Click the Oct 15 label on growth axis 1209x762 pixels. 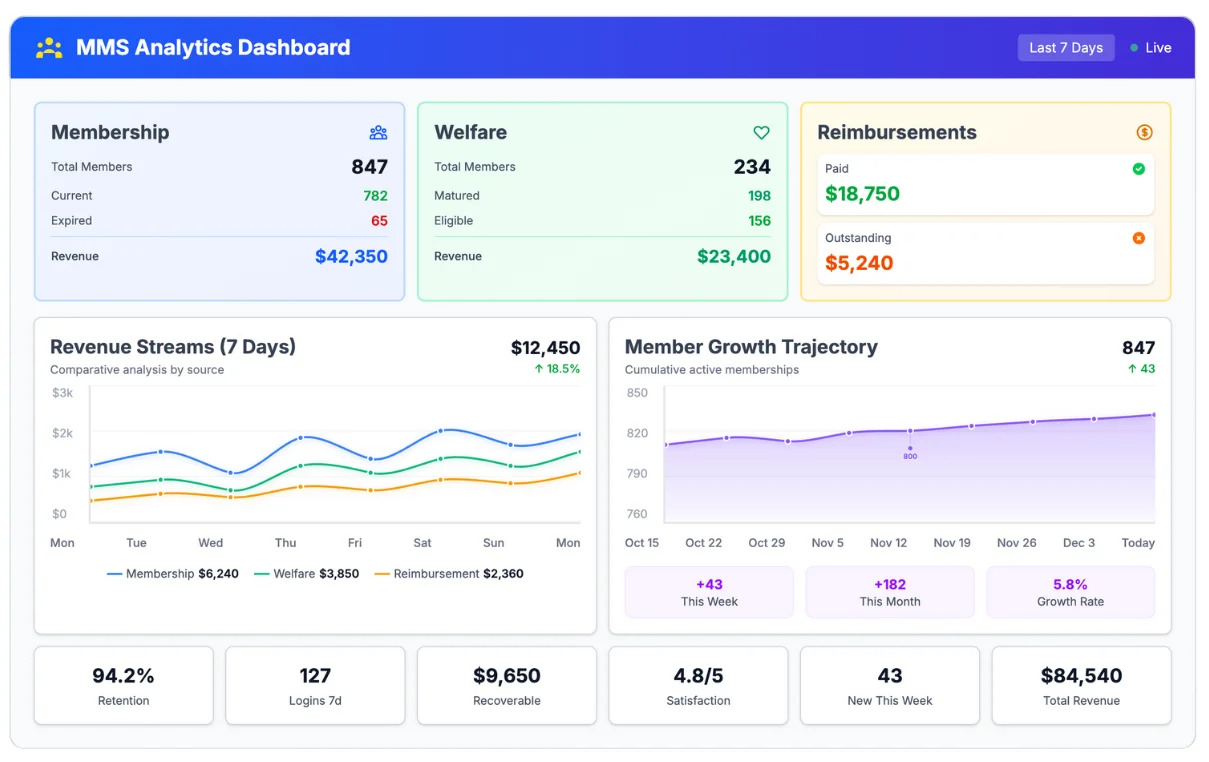pyautogui.click(x=642, y=543)
